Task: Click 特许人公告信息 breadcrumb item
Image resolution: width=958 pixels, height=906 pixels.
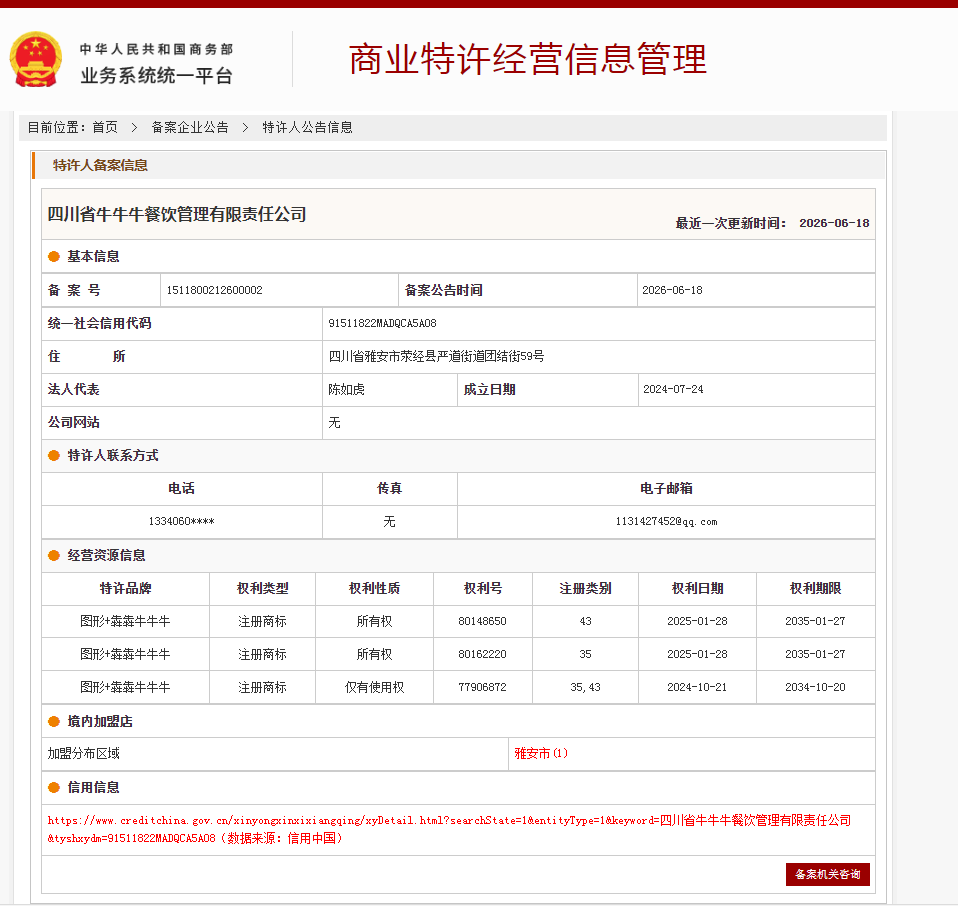Action: [307, 127]
